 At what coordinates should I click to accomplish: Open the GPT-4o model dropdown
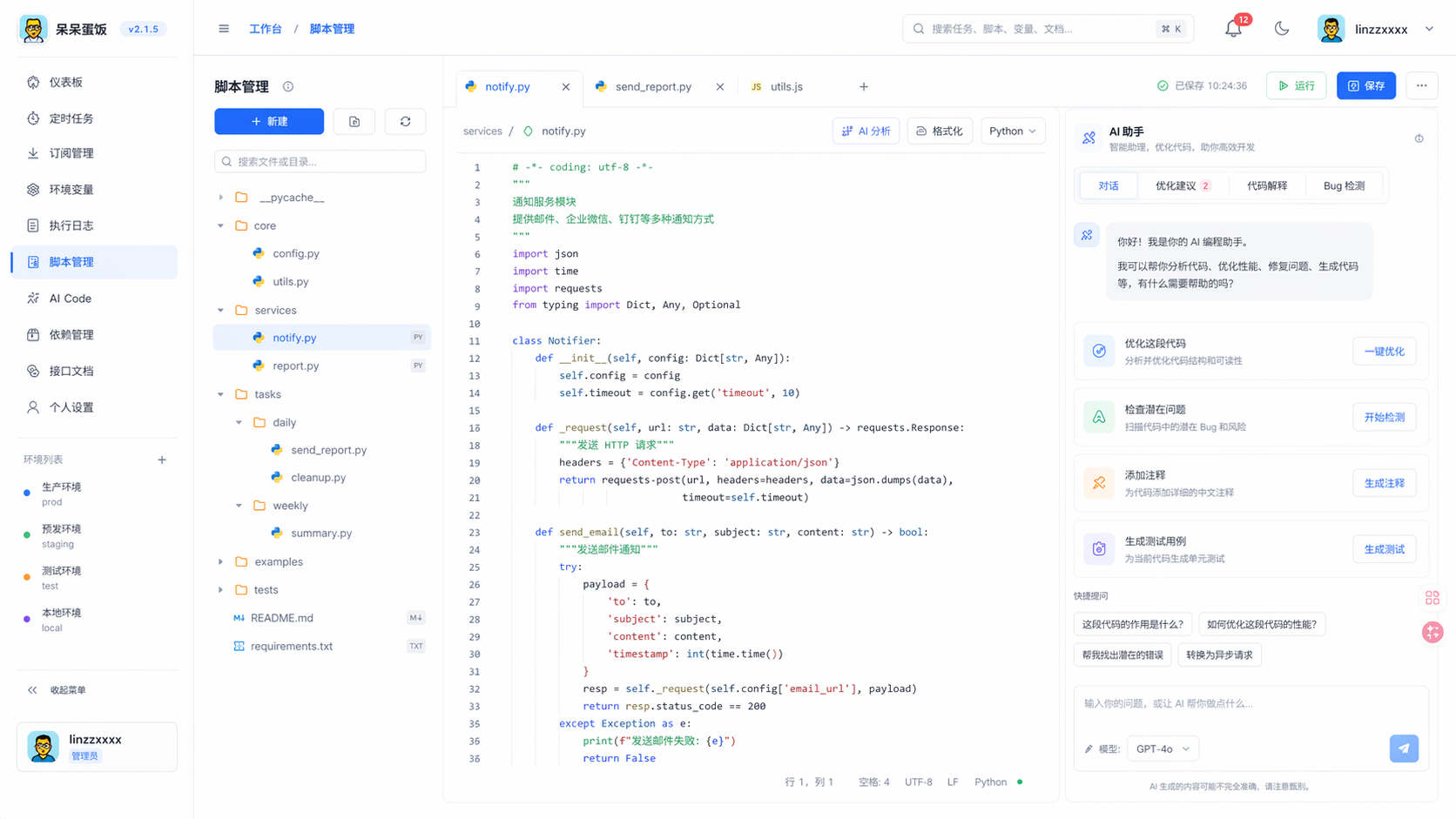[1163, 749]
